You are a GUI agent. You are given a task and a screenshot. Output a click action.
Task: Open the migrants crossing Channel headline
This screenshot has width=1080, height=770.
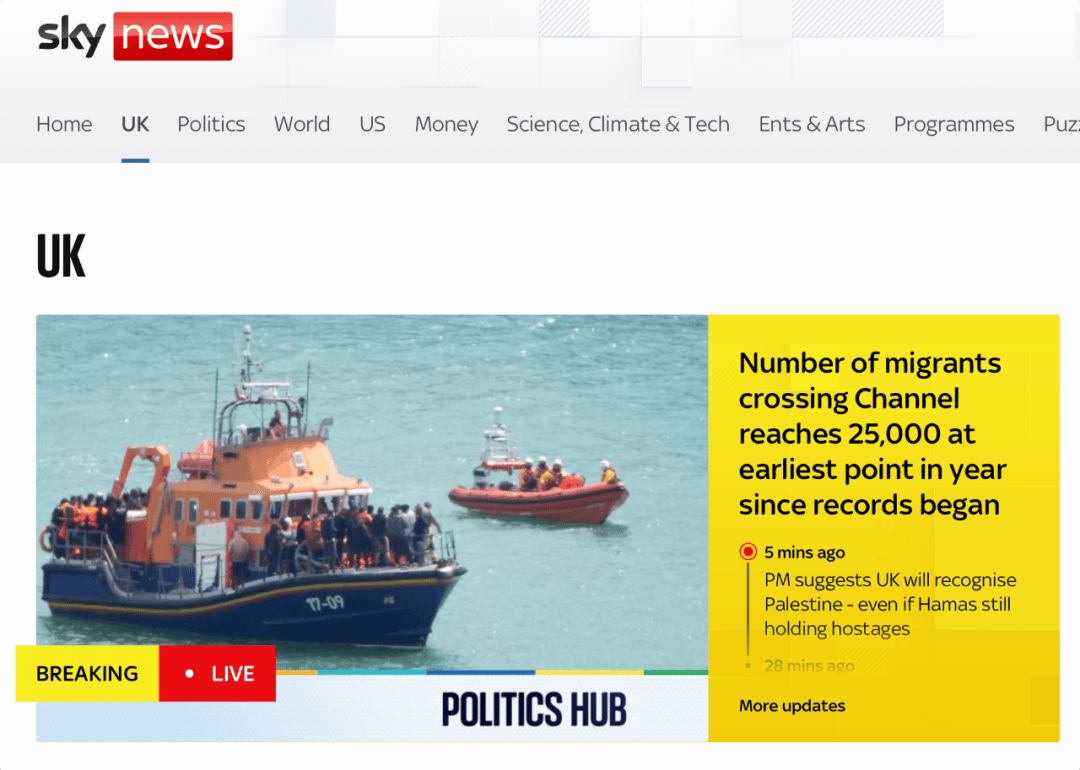click(x=872, y=434)
